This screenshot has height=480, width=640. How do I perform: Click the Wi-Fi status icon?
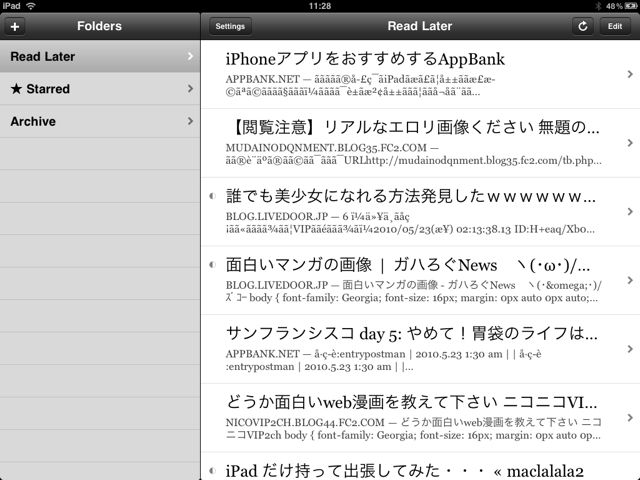tap(31, 6)
